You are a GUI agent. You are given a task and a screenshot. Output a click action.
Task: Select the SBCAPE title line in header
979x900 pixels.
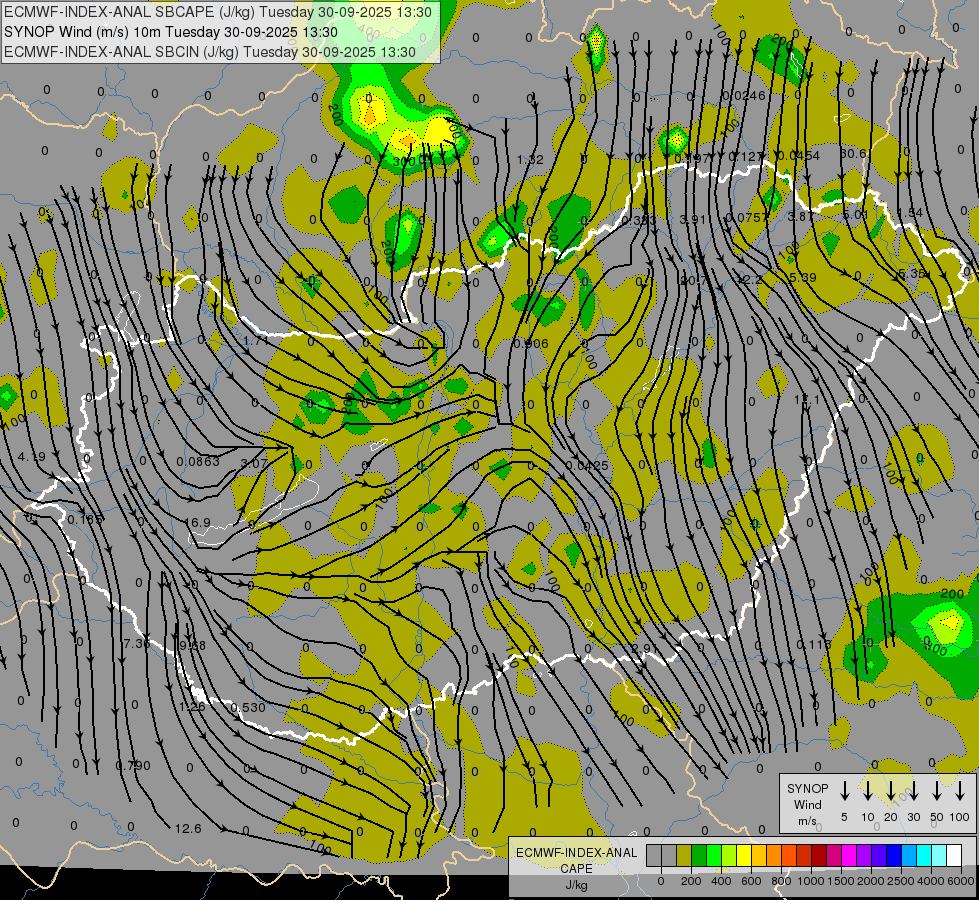pos(217,12)
